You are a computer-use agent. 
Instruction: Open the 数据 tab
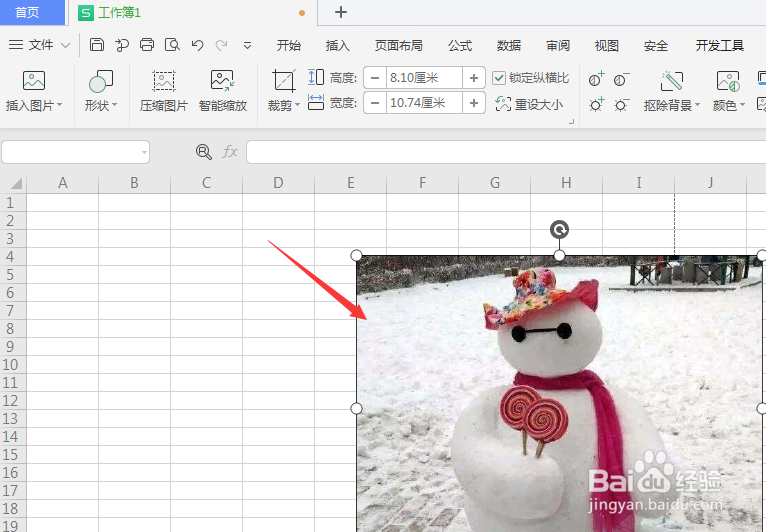coord(509,45)
